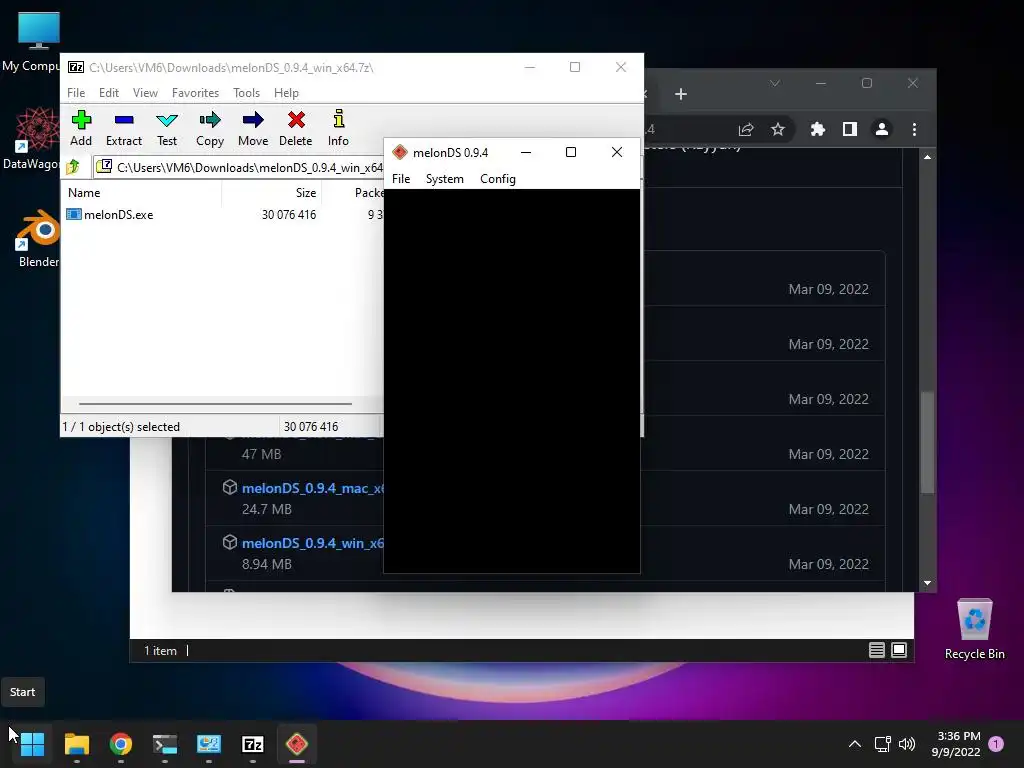Open the notification badge in tray
1024x768 pixels.
(x=996, y=744)
